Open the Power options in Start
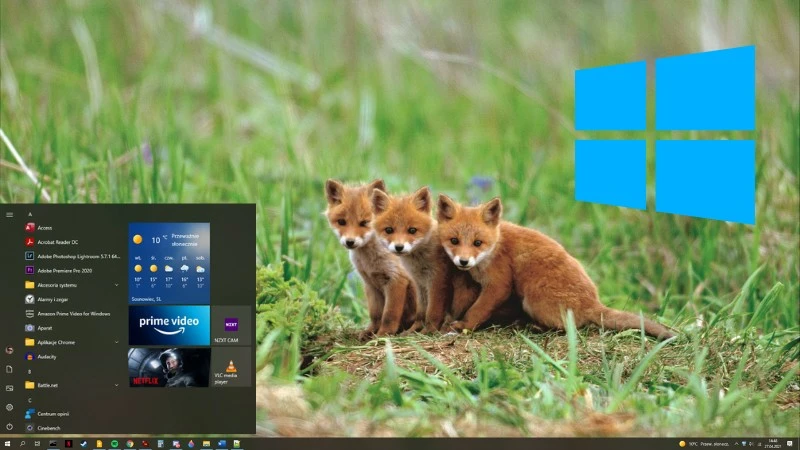The image size is (800, 450). [9, 427]
